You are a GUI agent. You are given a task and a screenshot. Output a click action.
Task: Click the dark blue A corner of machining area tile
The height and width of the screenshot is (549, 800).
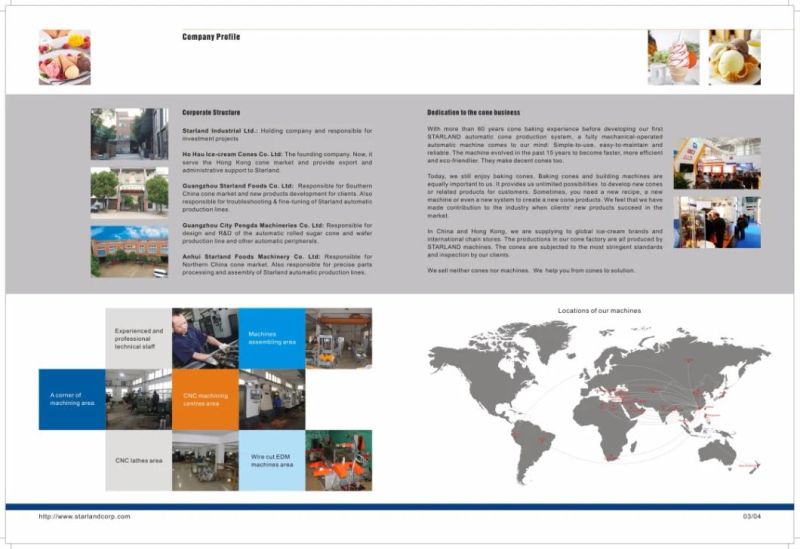72,400
